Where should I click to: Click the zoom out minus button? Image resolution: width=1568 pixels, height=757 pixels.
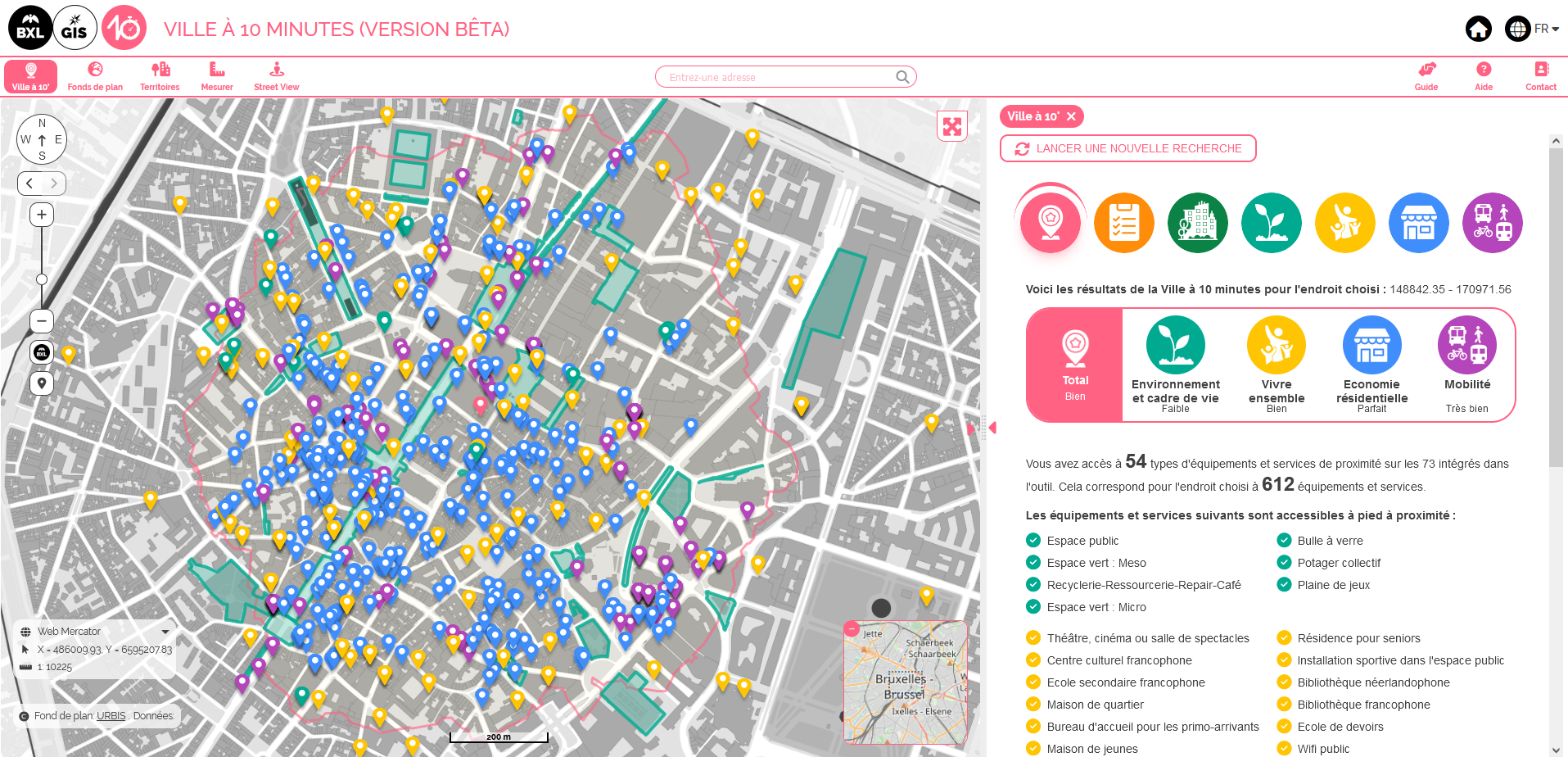click(x=42, y=320)
